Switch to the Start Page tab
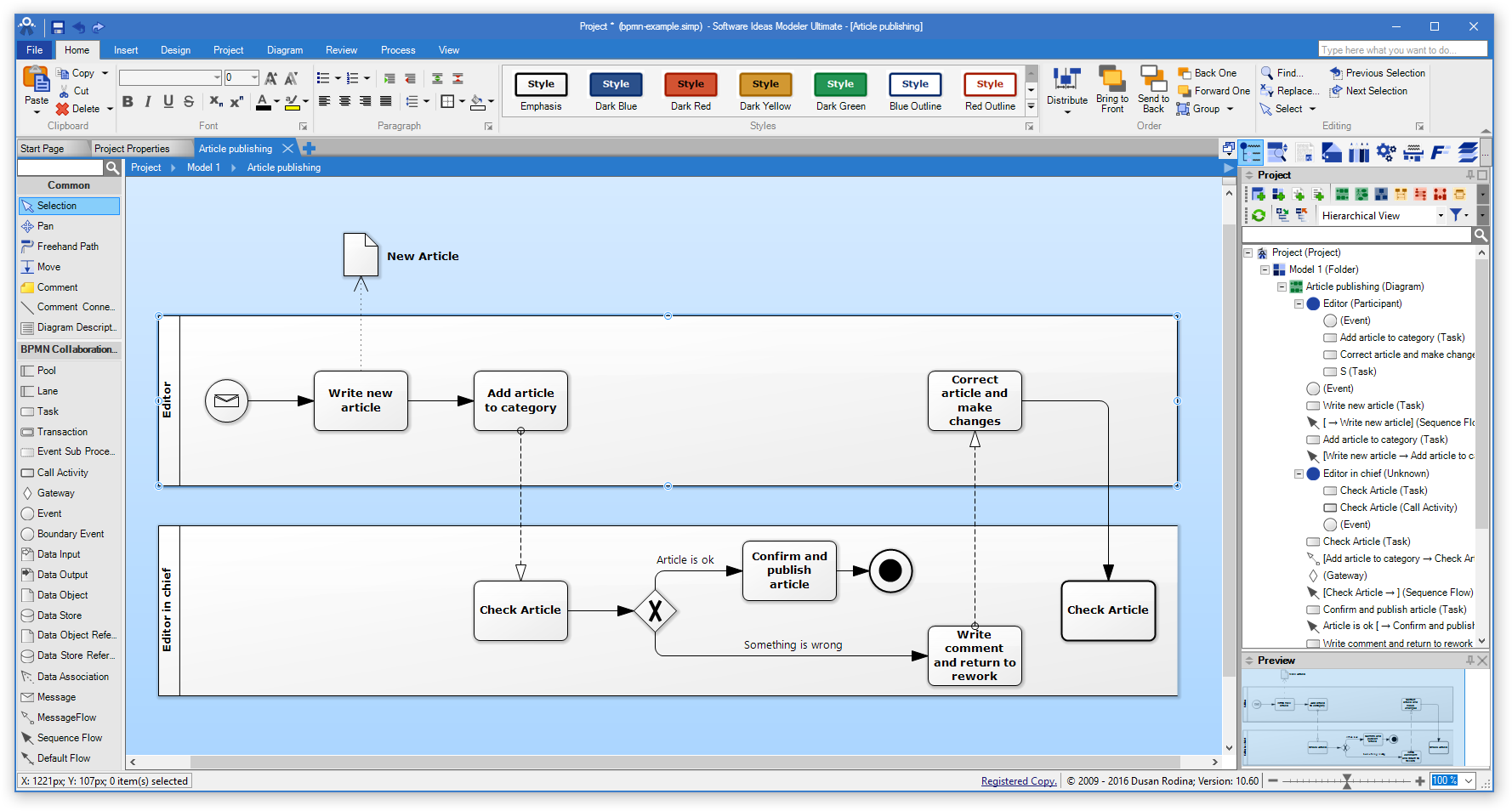This screenshot has width=1512, height=811. pyautogui.click(x=43, y=148)
